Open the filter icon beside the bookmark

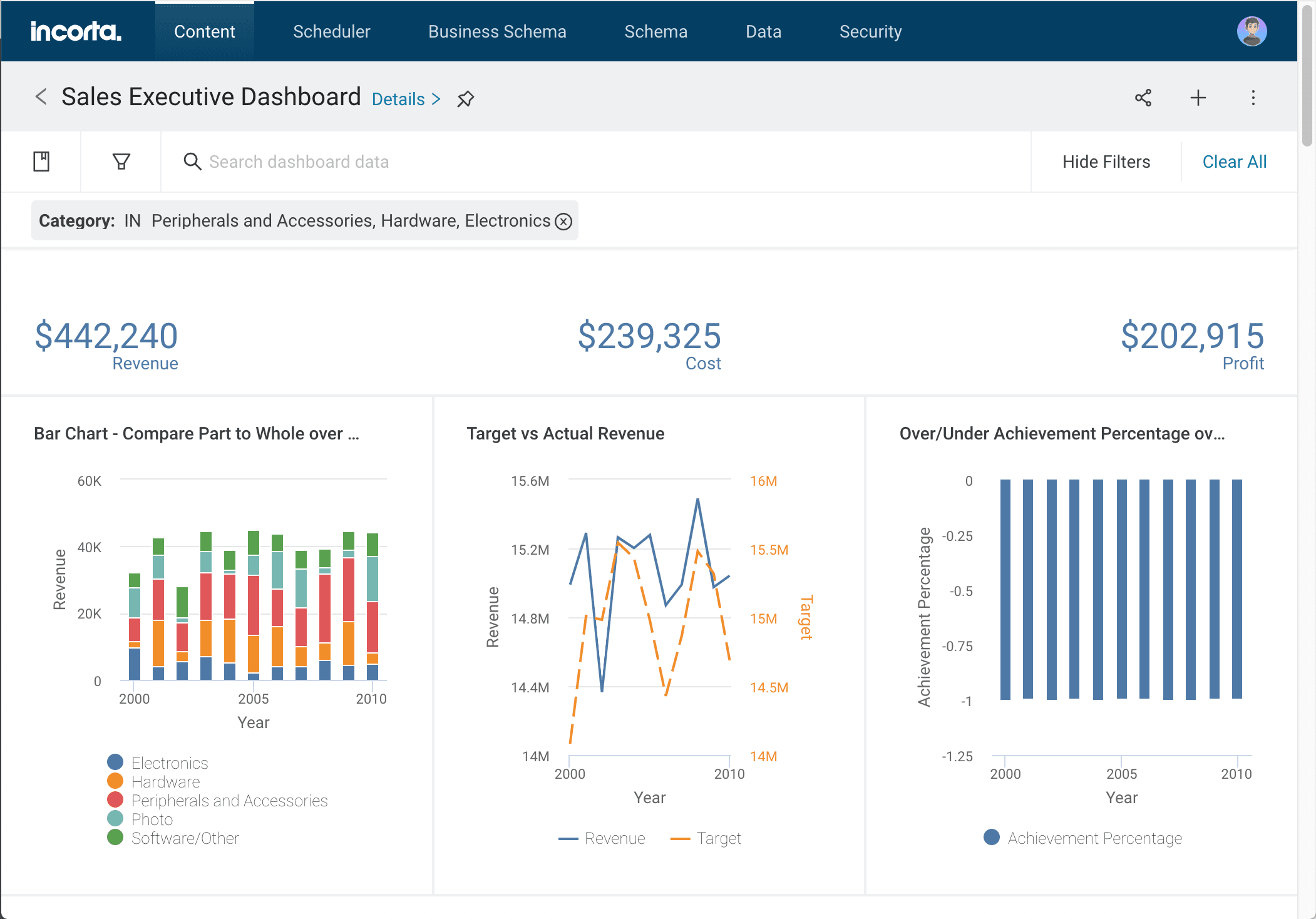tap(120, 161)
